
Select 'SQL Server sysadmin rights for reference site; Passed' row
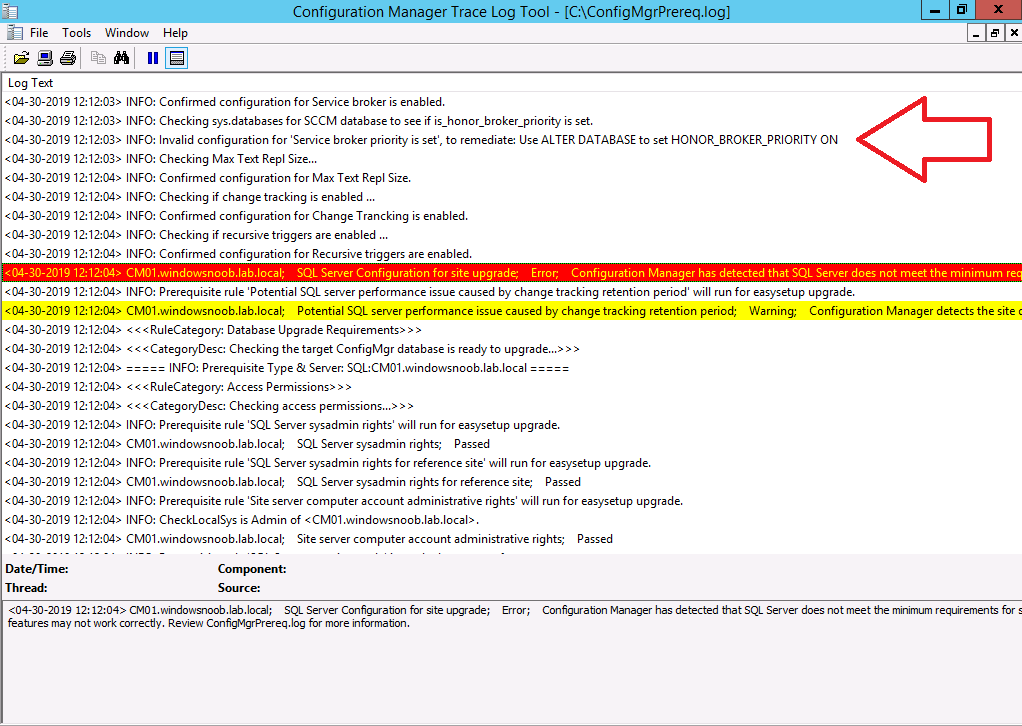512,482
